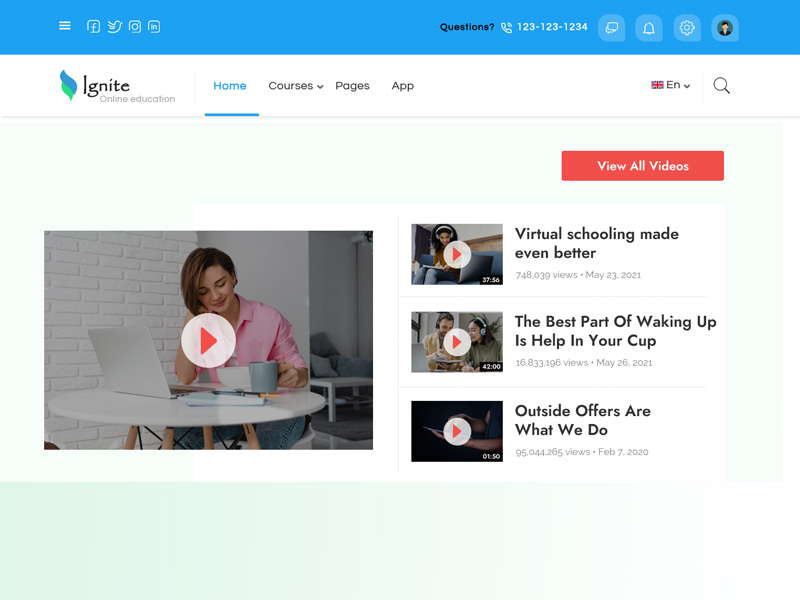Select the Home nav tab
Viewport: 800px width, 600px height.
(x=230, y=86)
